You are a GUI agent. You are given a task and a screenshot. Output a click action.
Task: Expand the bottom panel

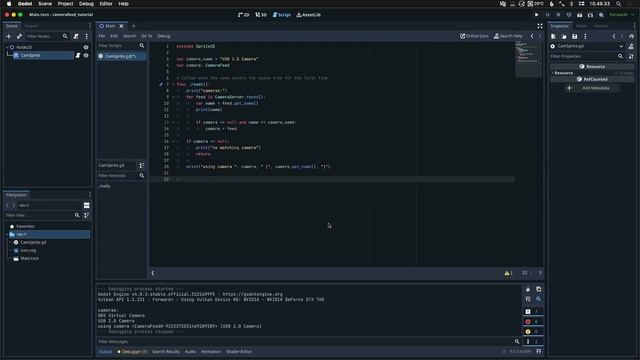(539, 351)
